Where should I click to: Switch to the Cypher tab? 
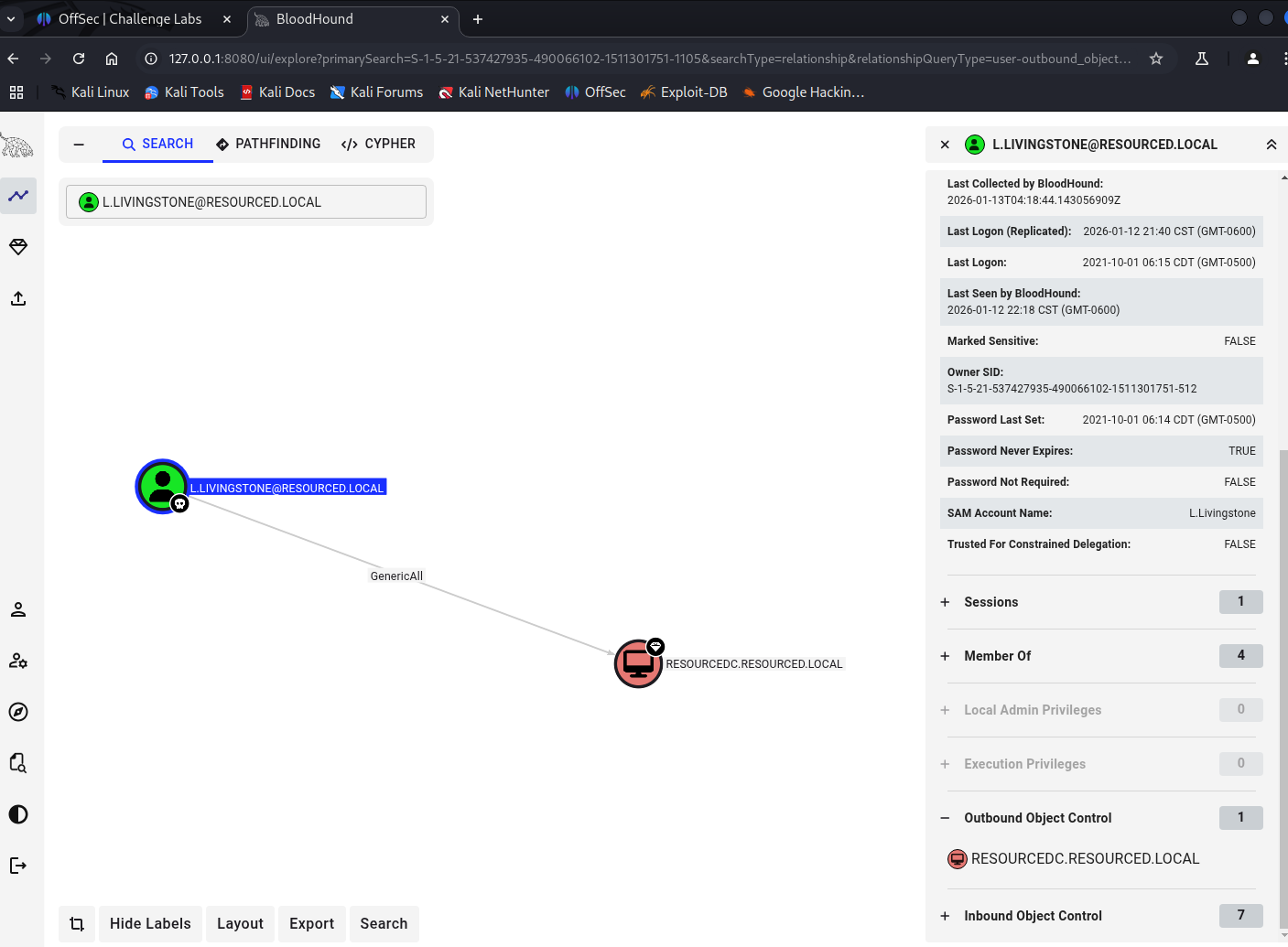[378, 145]
